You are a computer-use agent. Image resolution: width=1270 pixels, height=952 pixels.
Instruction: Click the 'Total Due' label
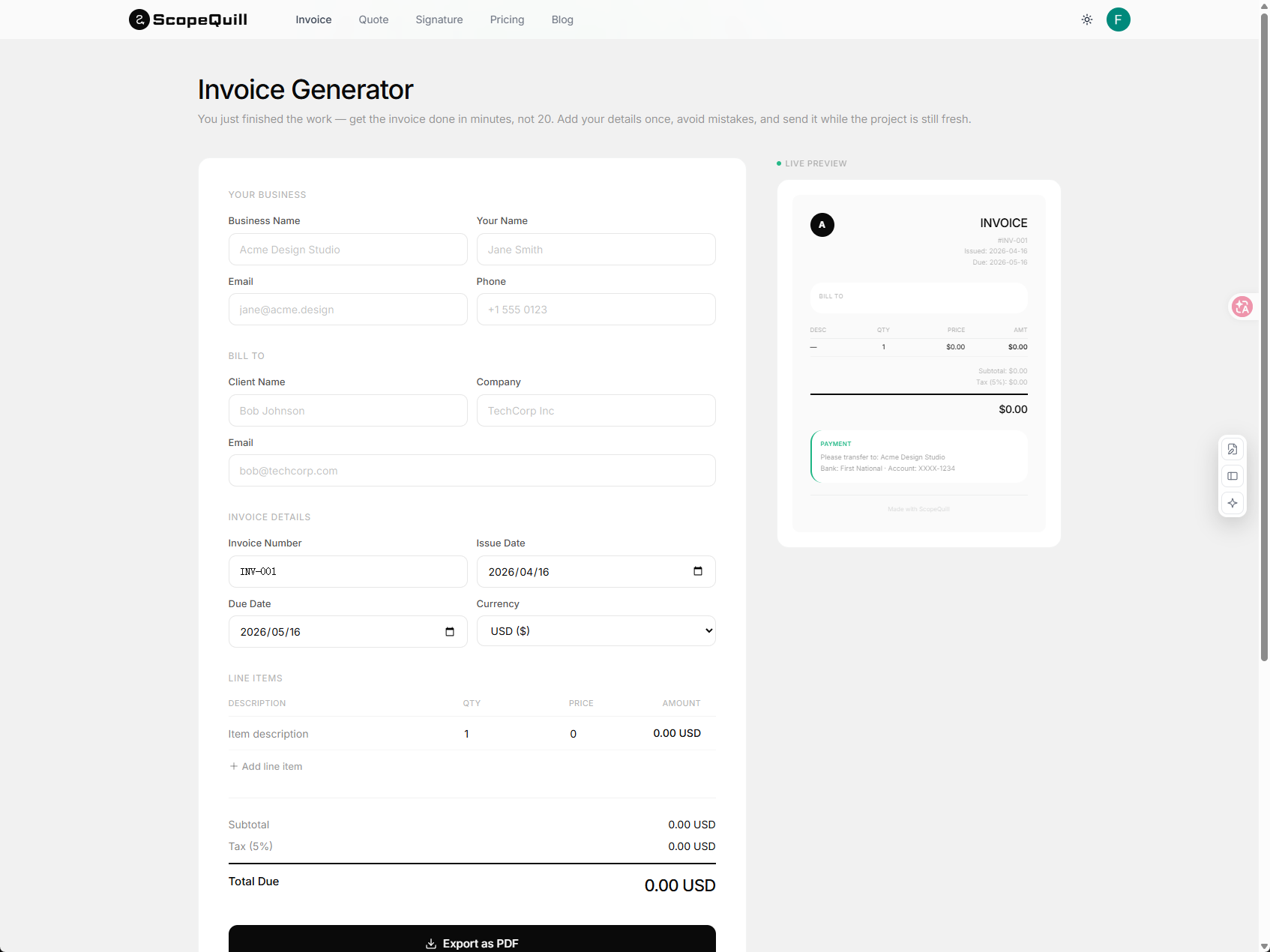[253, 882]
